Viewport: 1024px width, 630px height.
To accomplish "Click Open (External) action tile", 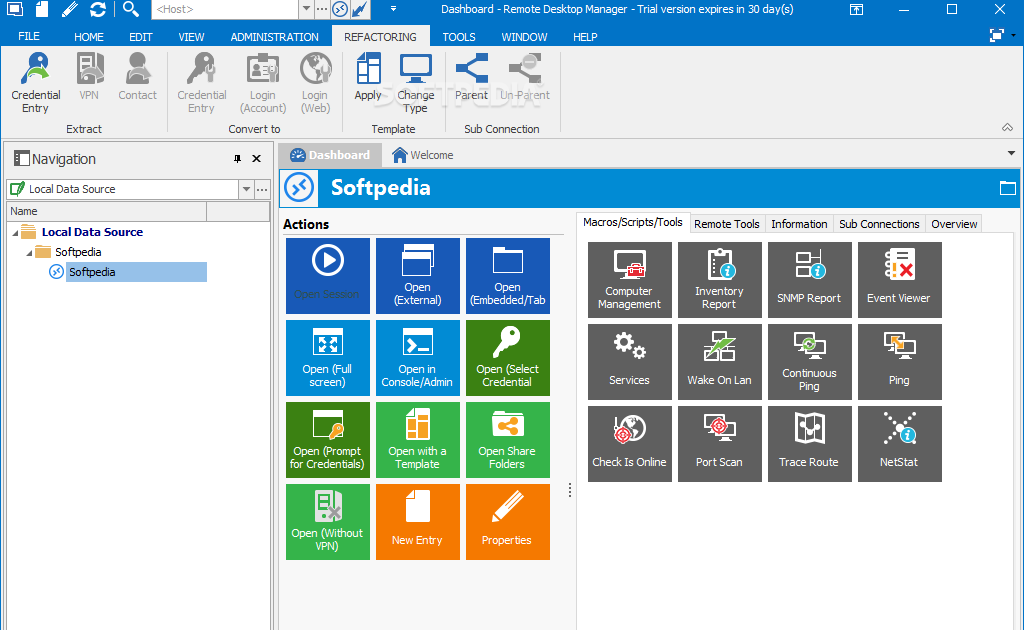I will pyautogui.click(x=417, y=276).
